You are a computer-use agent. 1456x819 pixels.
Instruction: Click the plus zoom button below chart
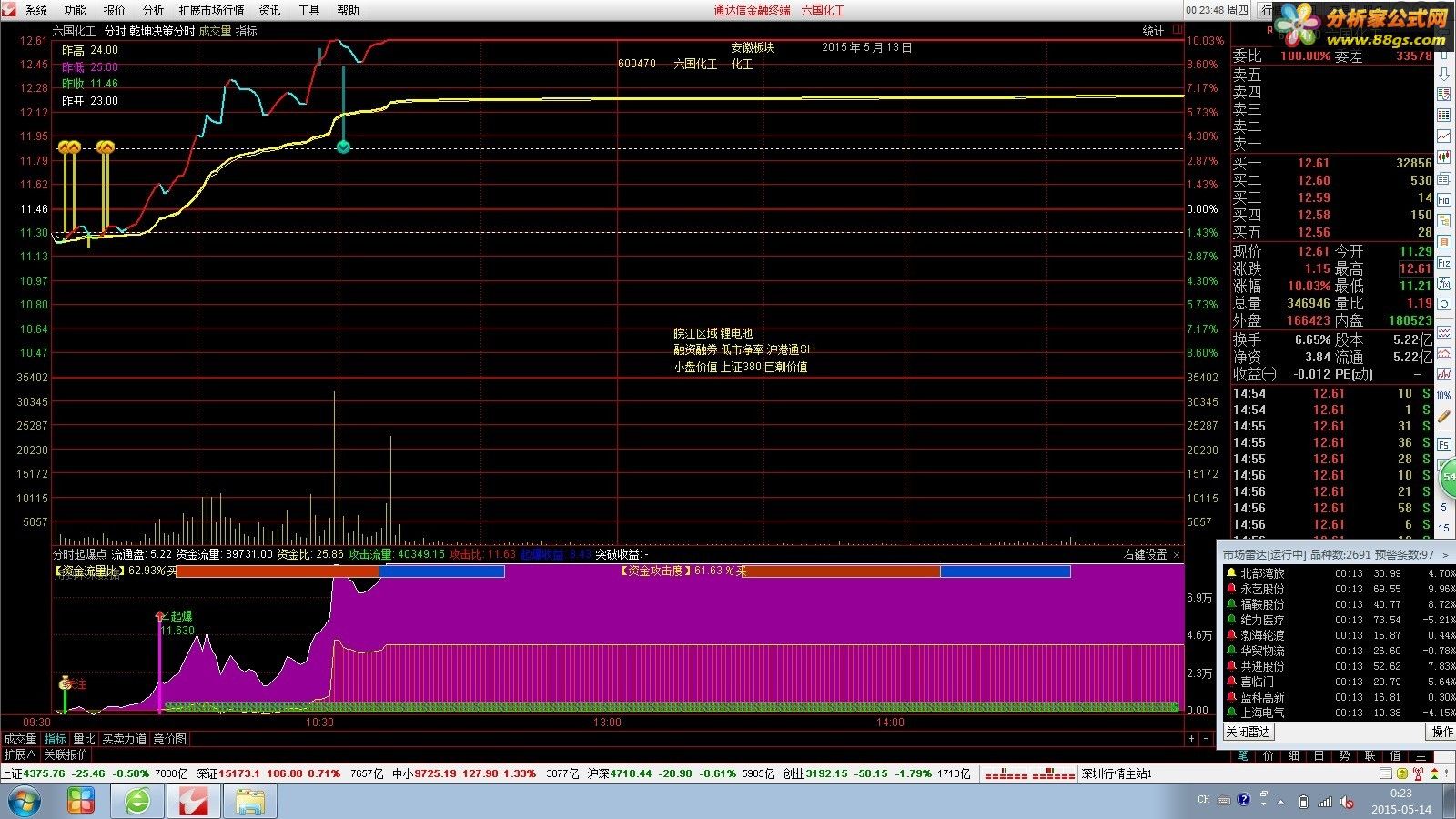click(1191, 738)
